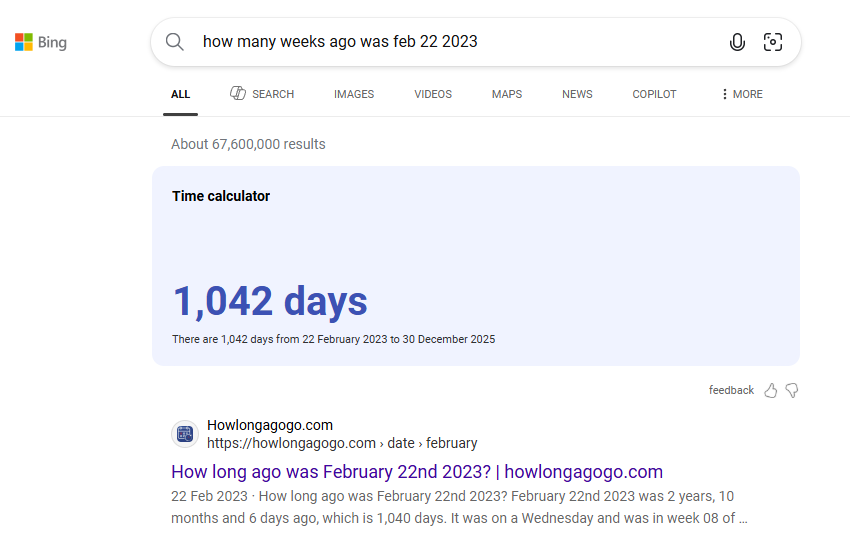
Task: Open the MORE menu in the search tabs
Action: pyautogui.click(x=742, y=94)
